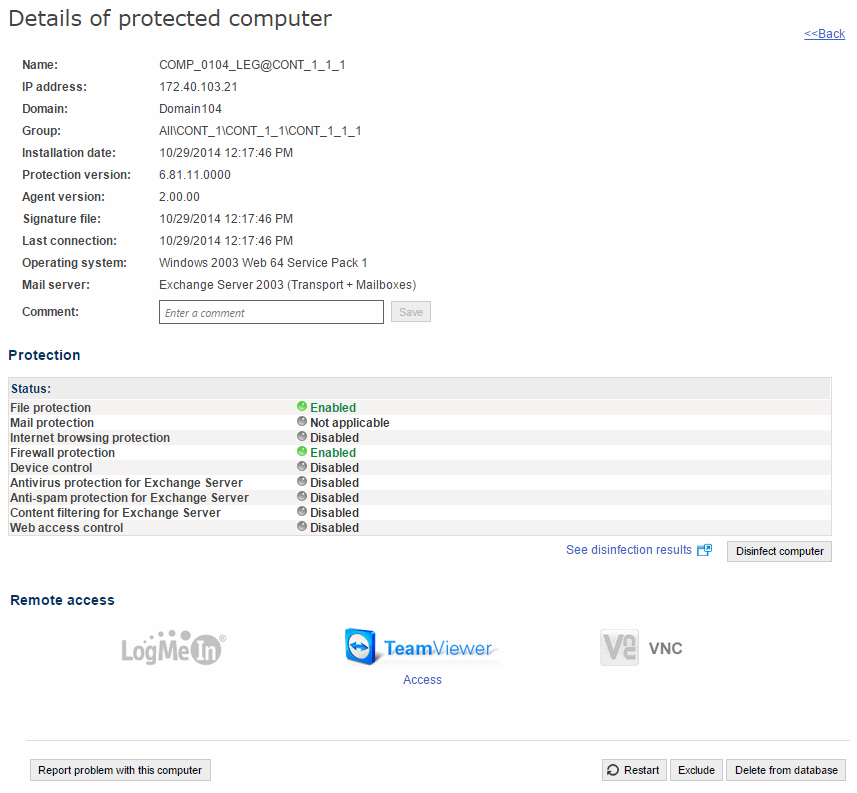The image size is (857, 793).
Task: Go back using the <<Back link
Action: [824, 34]
